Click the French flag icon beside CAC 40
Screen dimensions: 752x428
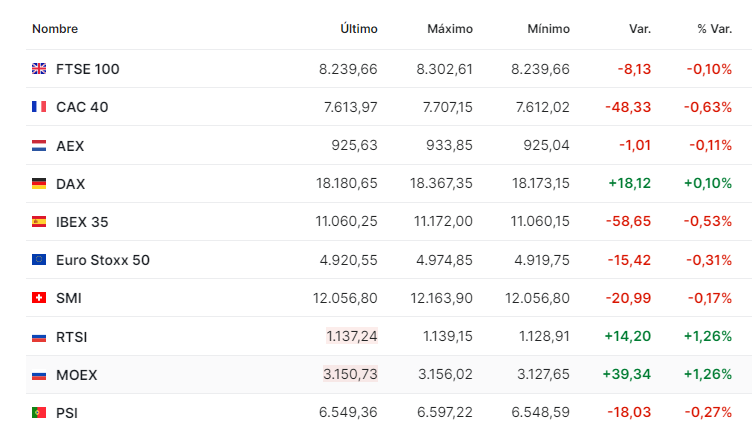[39, 107]
